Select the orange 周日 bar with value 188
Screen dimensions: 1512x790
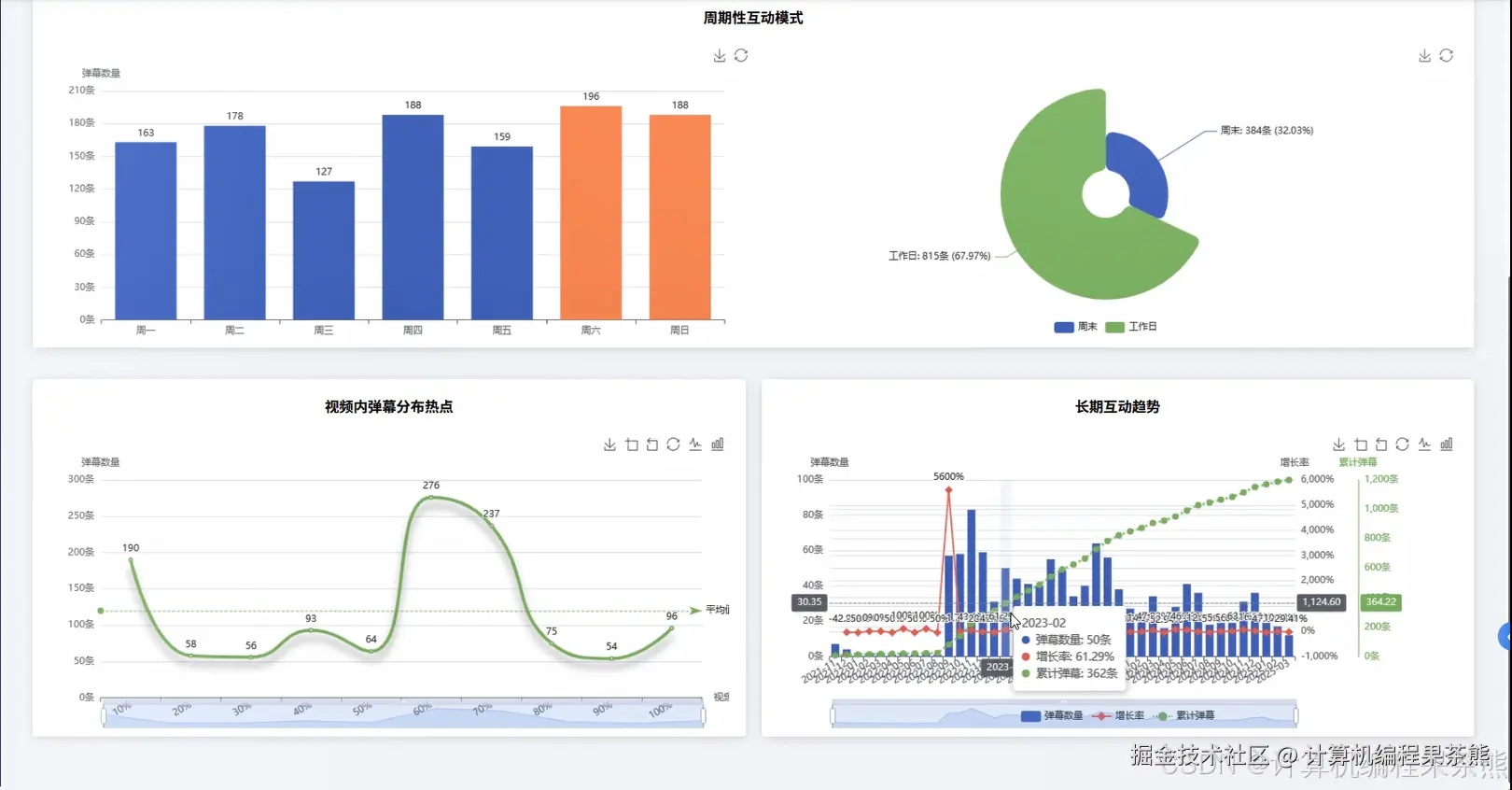tap(680, 217)
